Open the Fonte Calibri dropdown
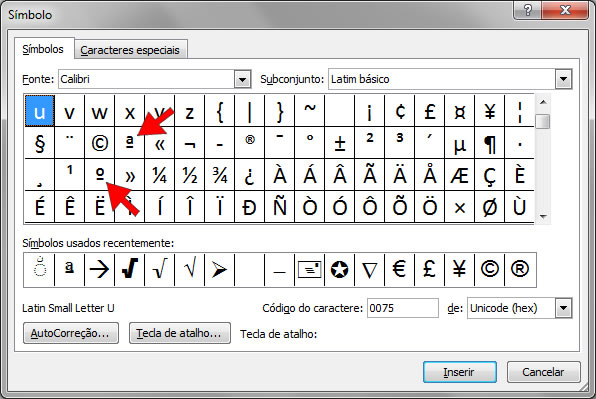Screen dimensions: 596x399 243,79
